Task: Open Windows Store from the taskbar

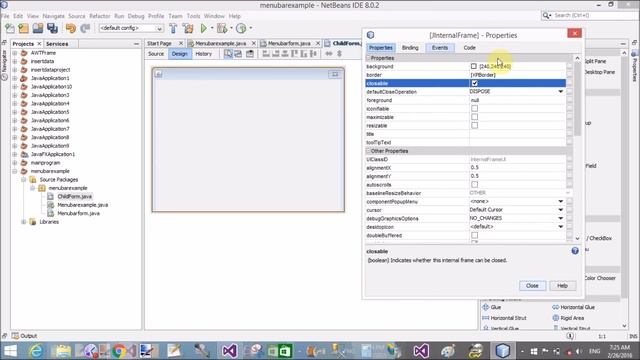Action: [285, 351]
